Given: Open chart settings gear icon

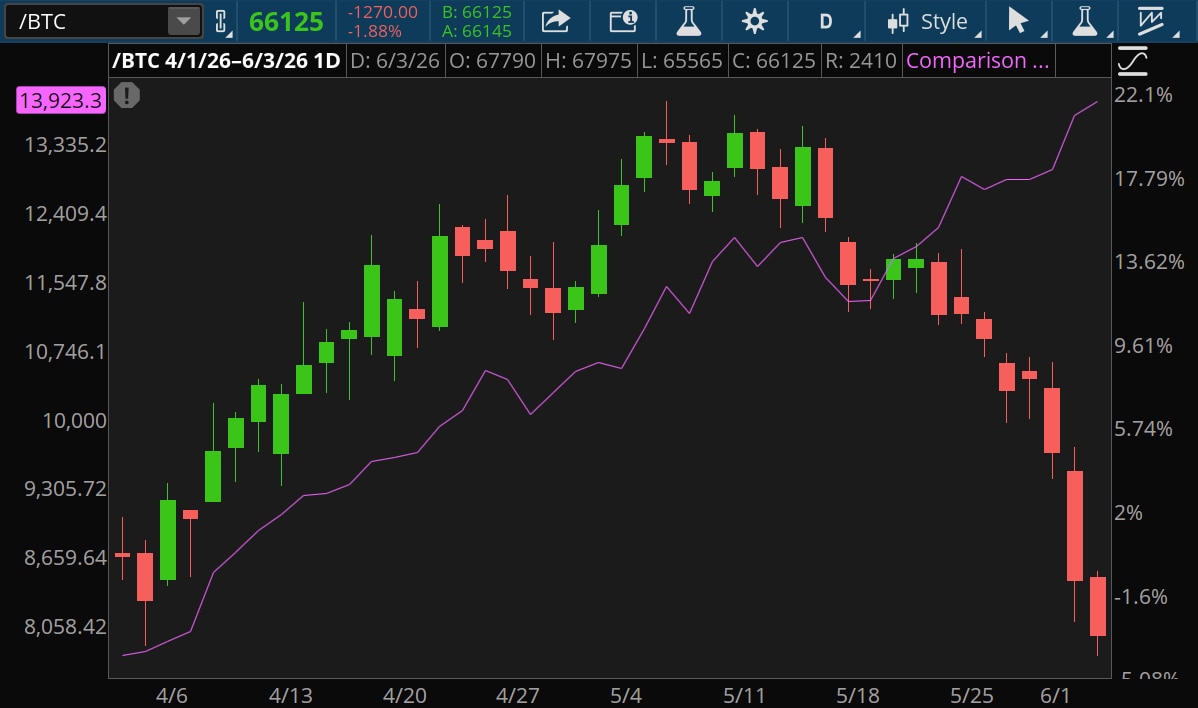Looking at the screenshot, I should tap(754, 21).
